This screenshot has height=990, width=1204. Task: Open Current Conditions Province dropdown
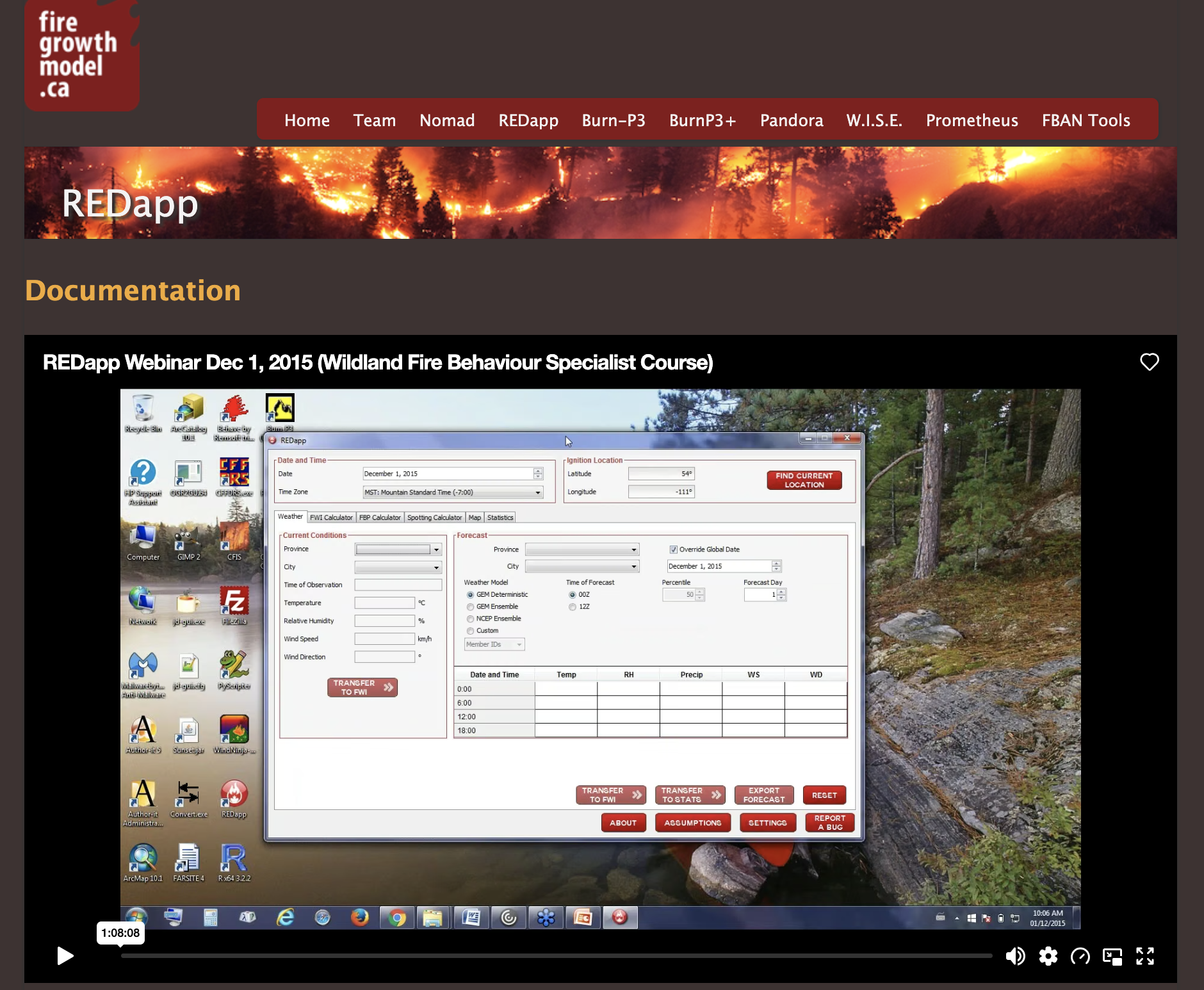click(x=398, y=549)
